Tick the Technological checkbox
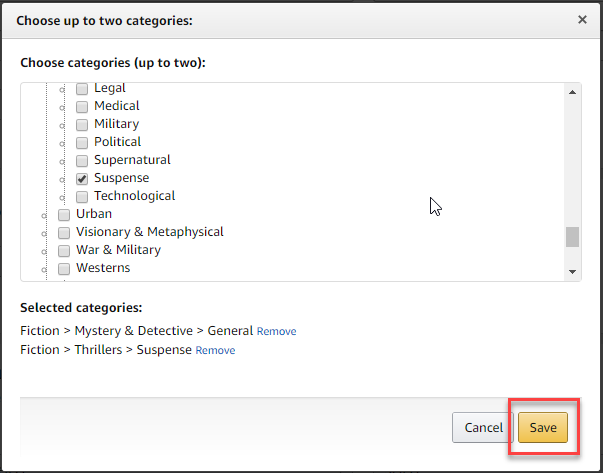The height and width of the screenshot is (473, 603). [82, 197]
